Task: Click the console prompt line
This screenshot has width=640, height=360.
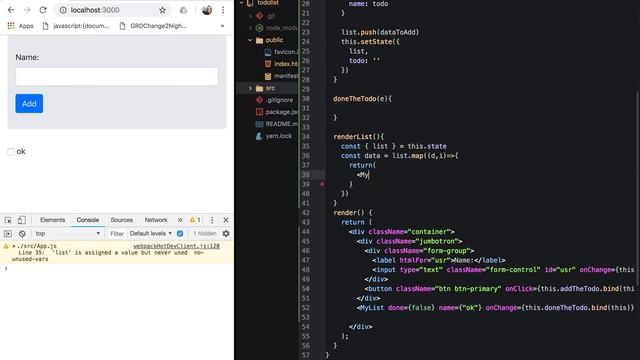Action: [117, 269]
